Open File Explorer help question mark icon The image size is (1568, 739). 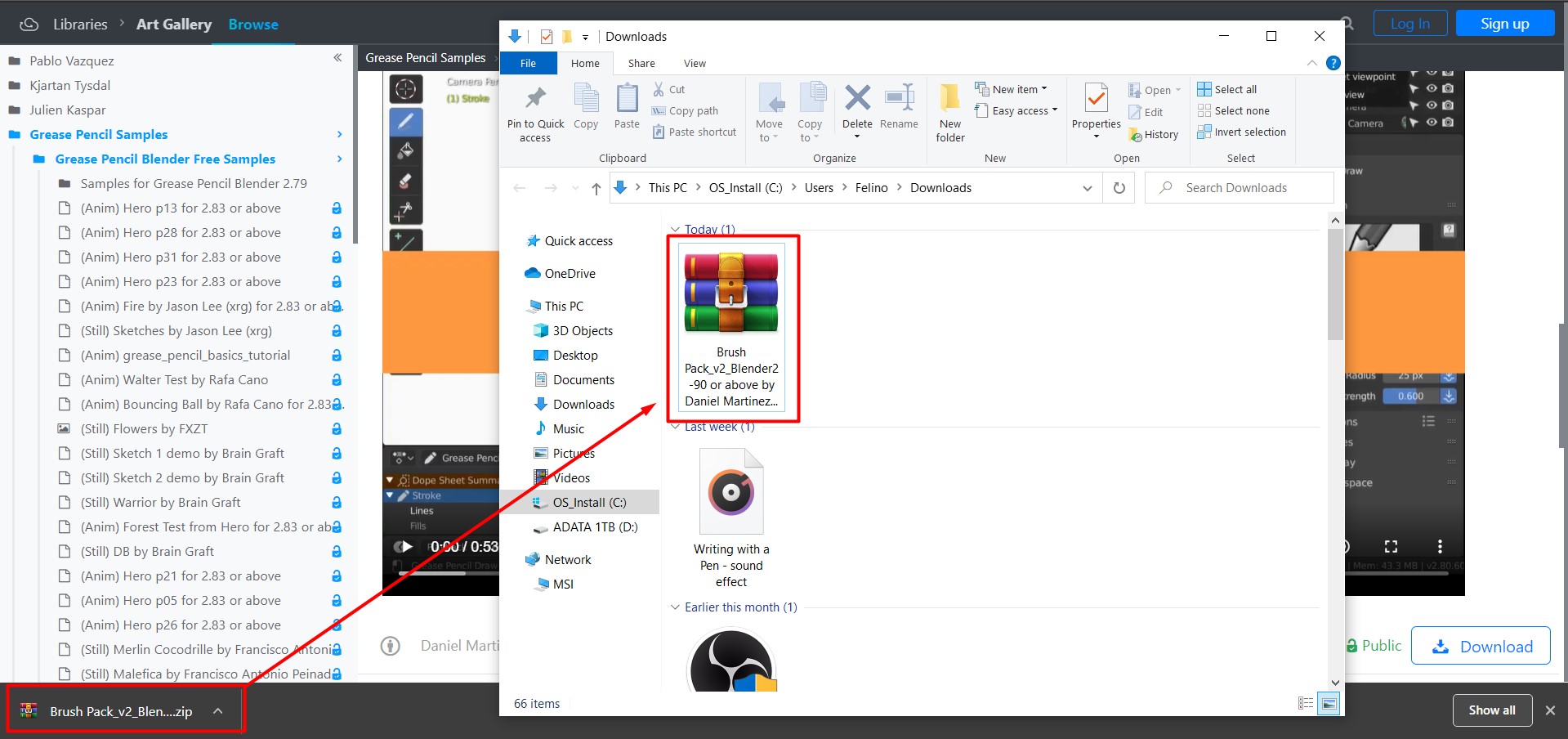1333,63
